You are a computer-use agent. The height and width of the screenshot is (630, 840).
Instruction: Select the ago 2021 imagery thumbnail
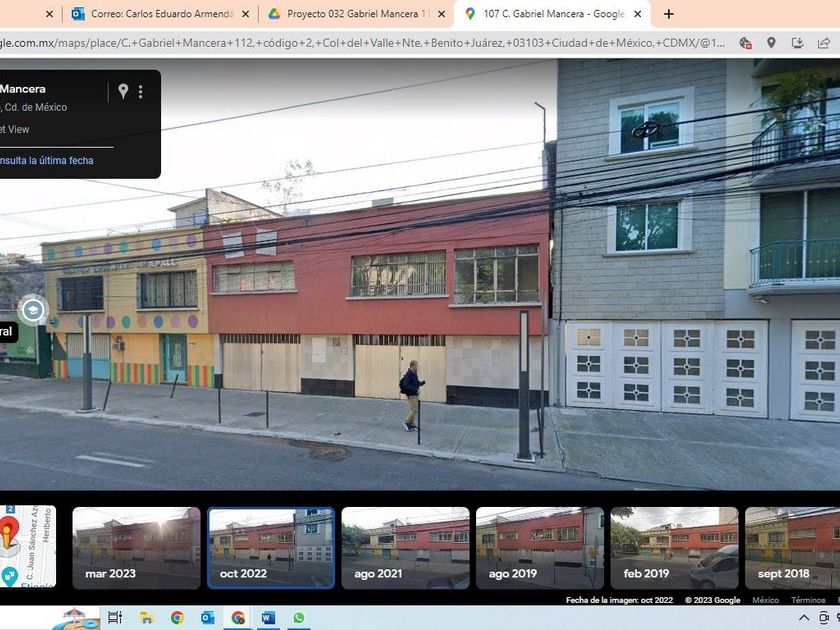point(405,548)
